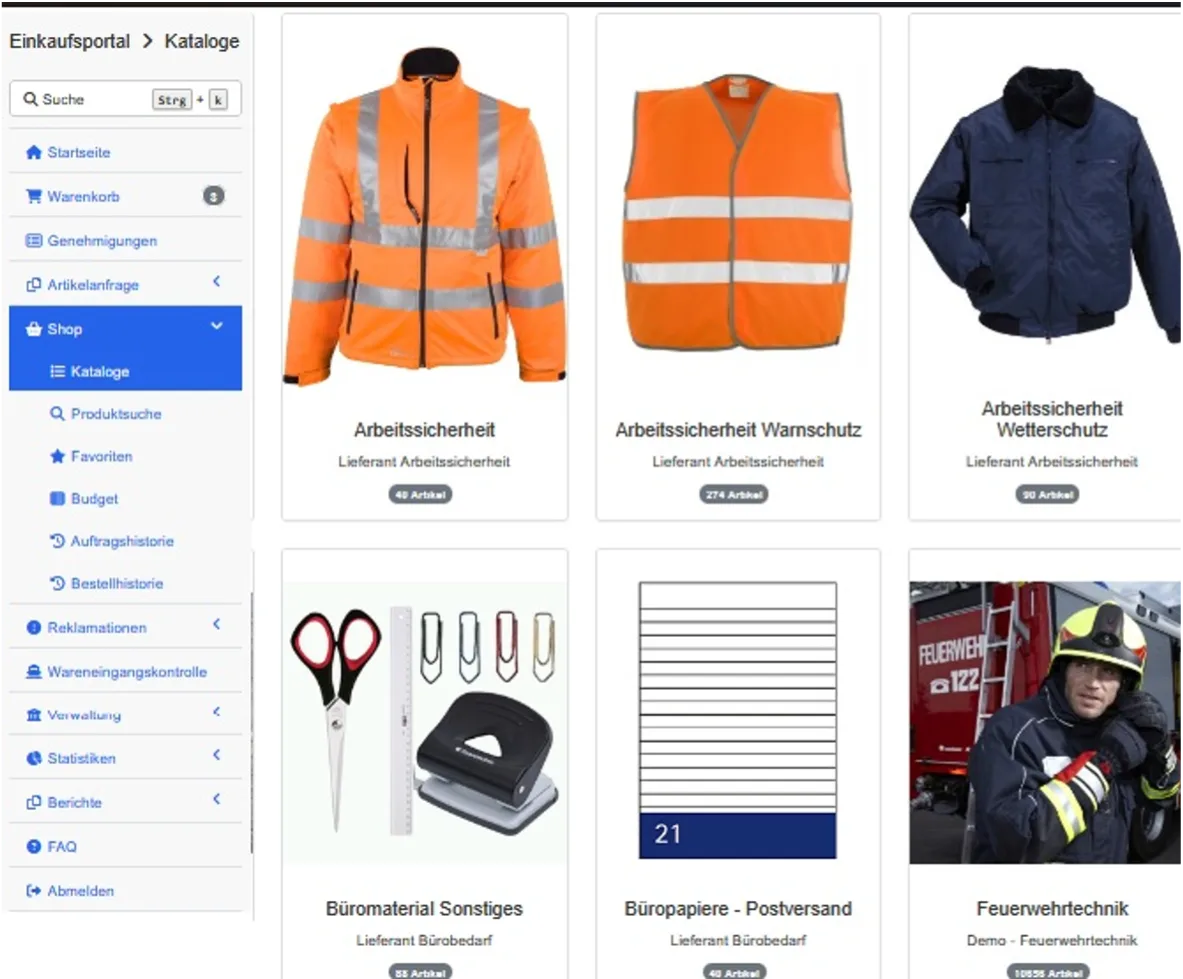Open the Budget icon in sidebar

click(x=57, y=499)
